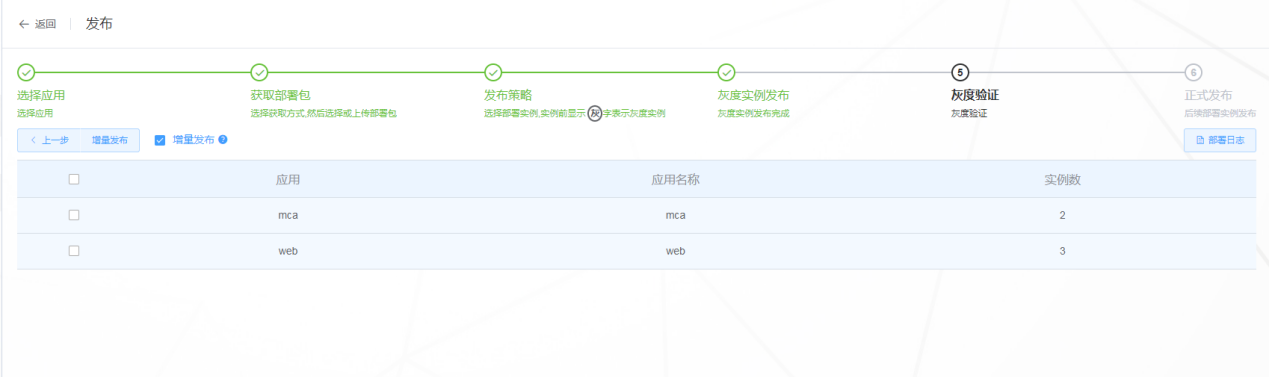Click the 应用名称 column header
The height and width of the screenshot is (377, 1269).
click(675, 180)
